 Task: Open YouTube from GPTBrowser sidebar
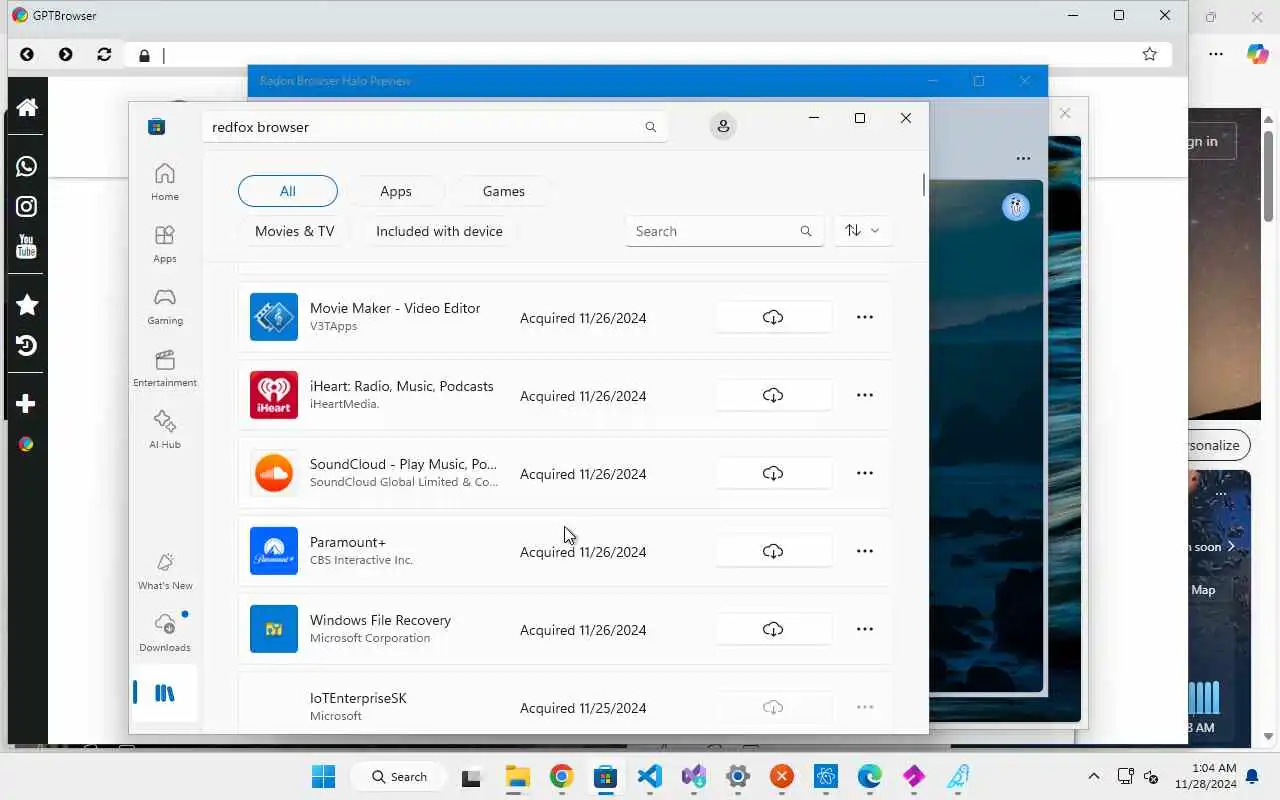tap(27, 246)
